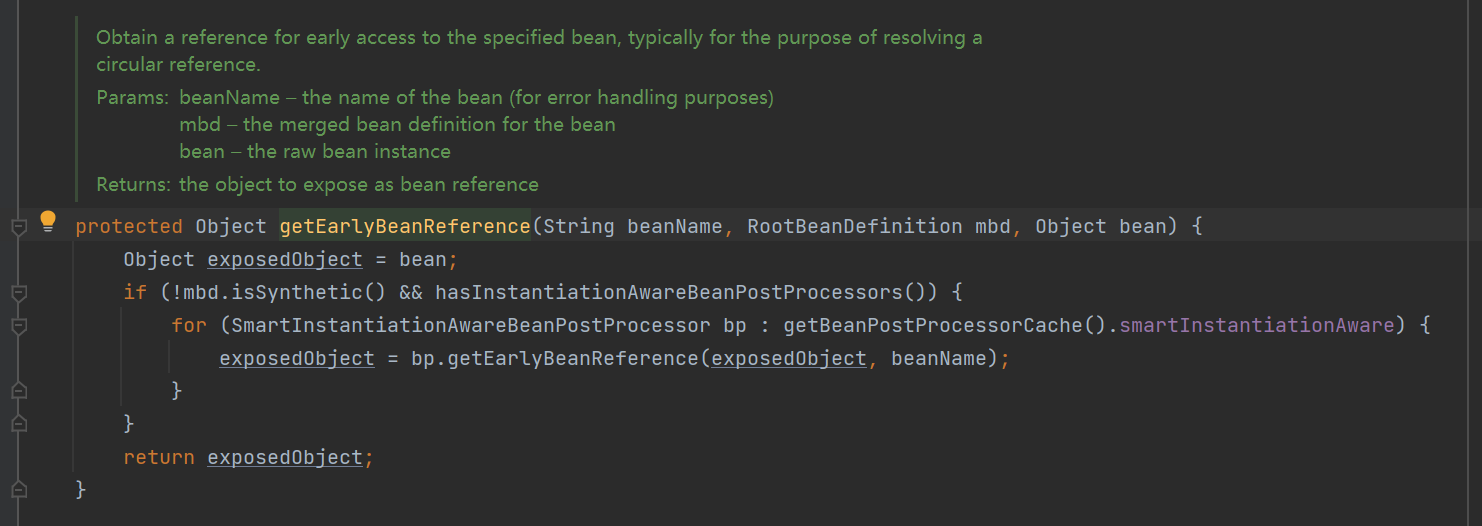
Task: Collapse the getEarlyBeanReference method fold marker
Action: click(x=18, y=227)
